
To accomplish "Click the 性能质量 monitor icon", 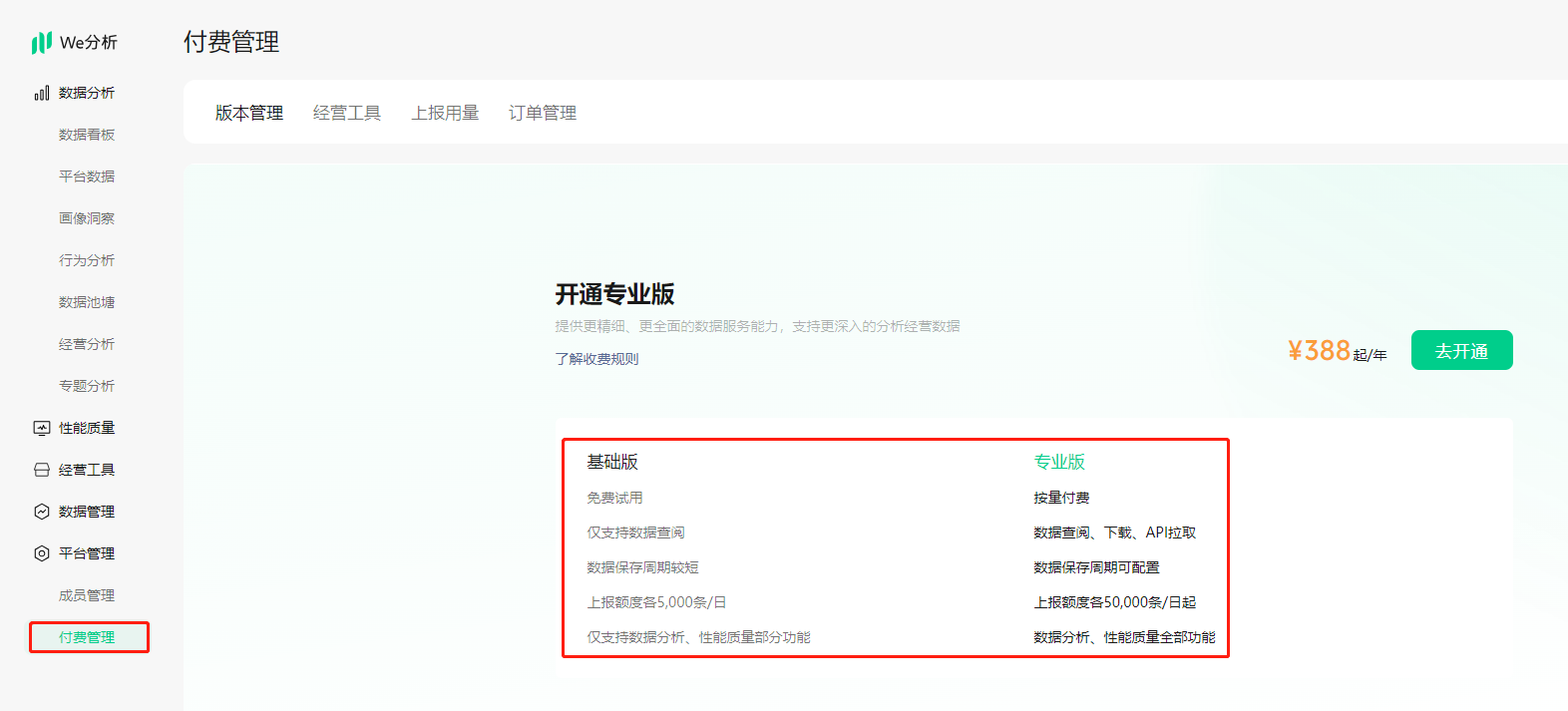I will pos(42,428).
